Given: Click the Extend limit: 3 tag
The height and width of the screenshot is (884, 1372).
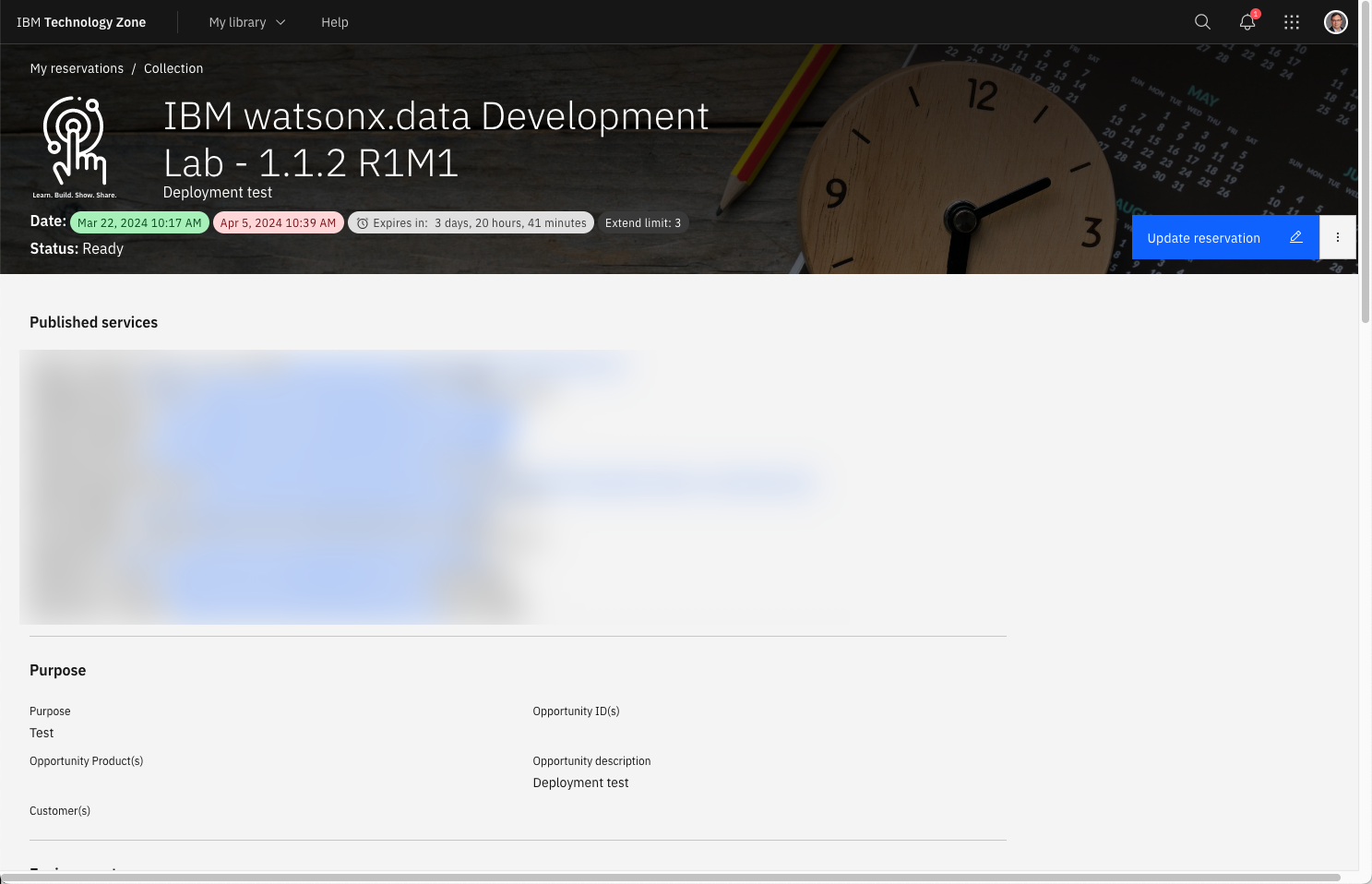Looking at the screenshot, I should coord(643,222).
